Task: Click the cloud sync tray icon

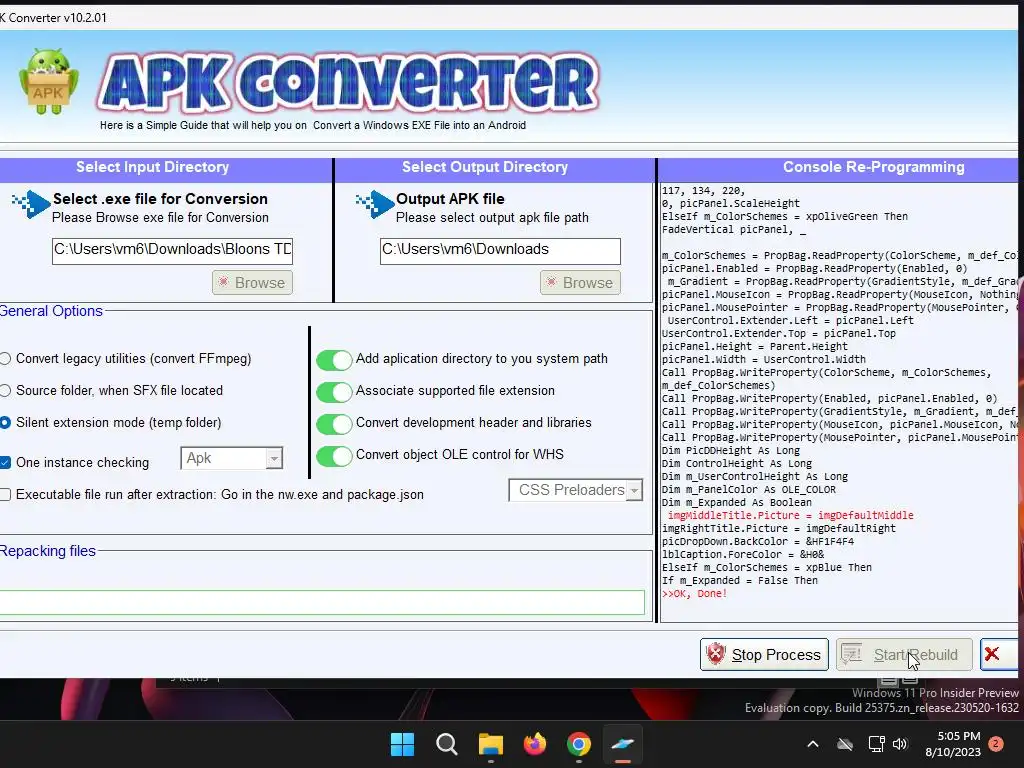Action: click(x=845, y=744)
